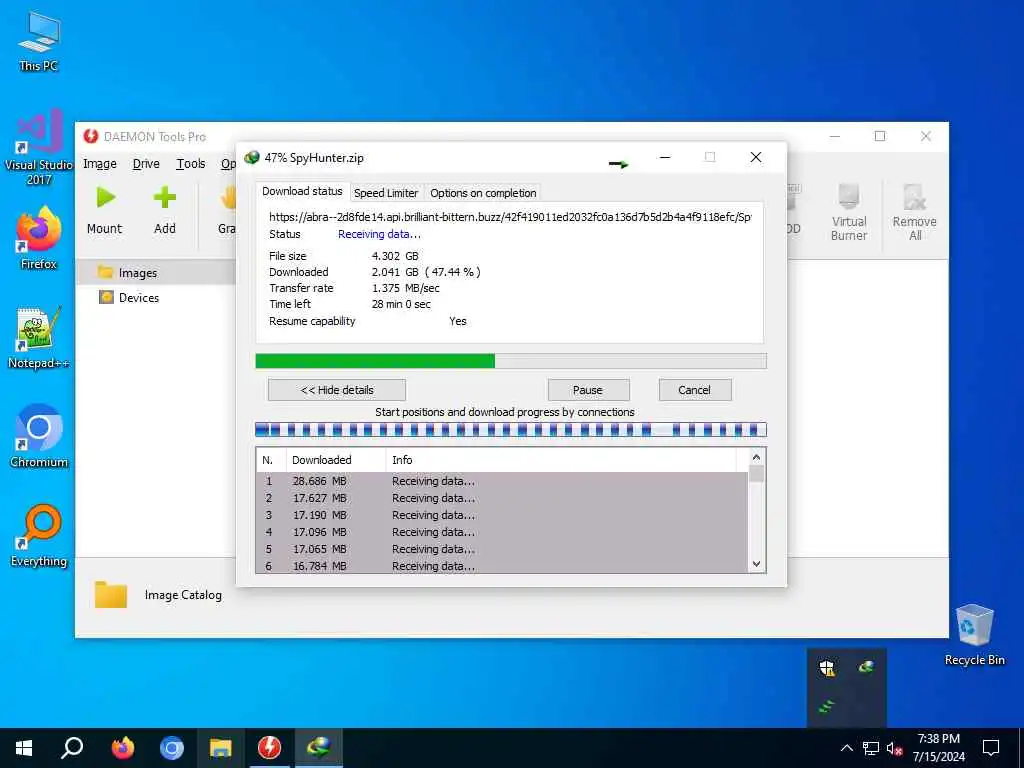
Task: Select connection row with 17.190 MB
Action: point(502,515)
